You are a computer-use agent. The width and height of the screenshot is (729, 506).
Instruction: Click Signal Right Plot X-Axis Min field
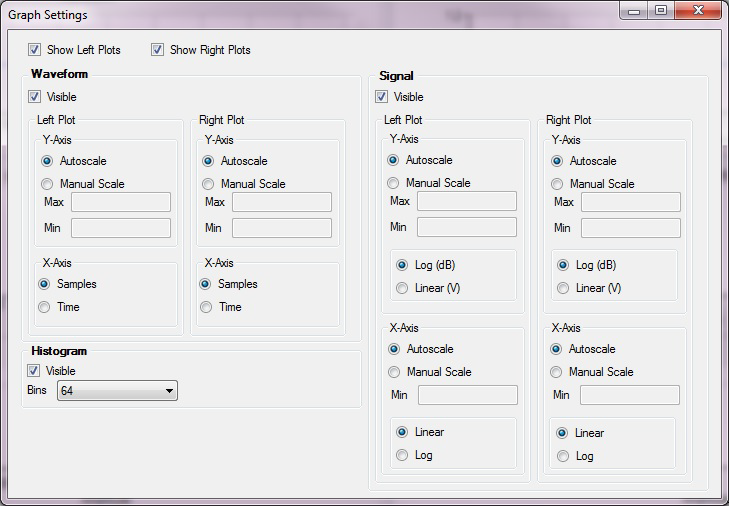(629, 395)
